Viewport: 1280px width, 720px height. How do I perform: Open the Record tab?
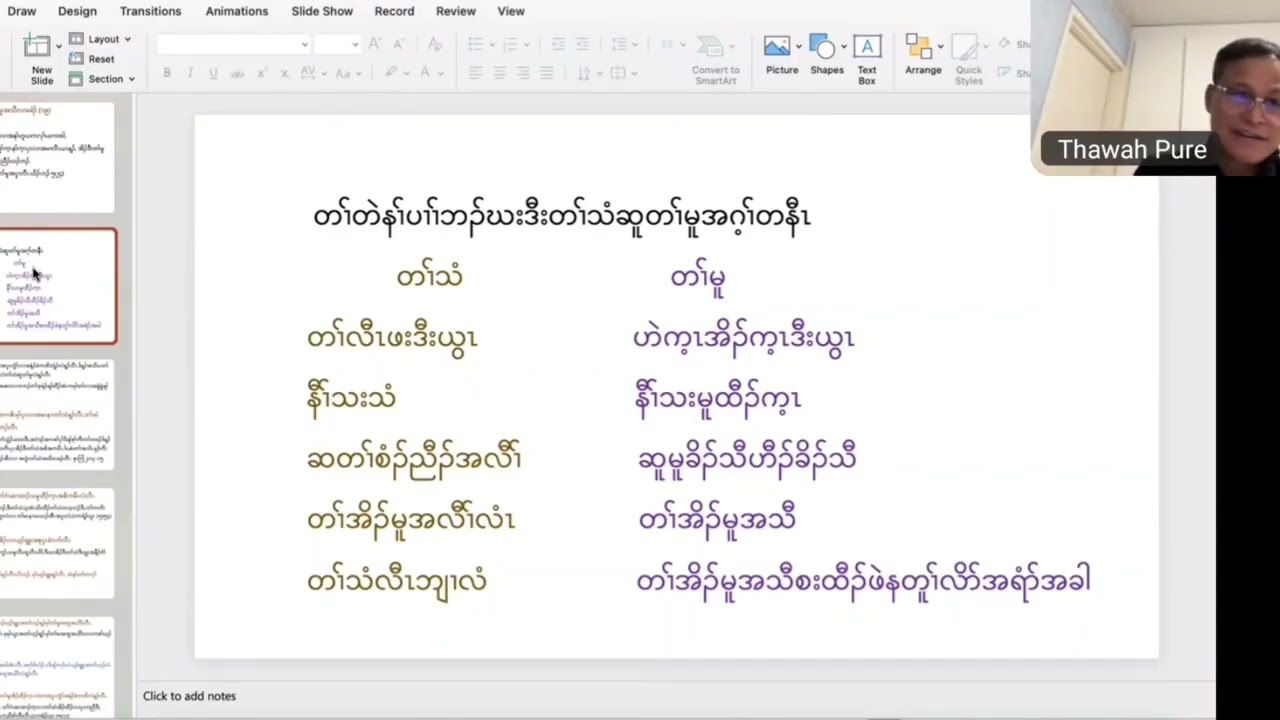coord(394,11)
